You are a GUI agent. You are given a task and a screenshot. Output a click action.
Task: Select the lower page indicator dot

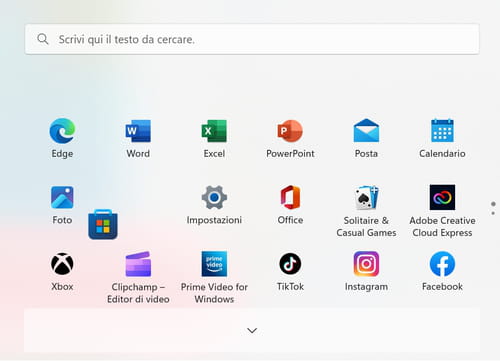[x=493, y=213]
